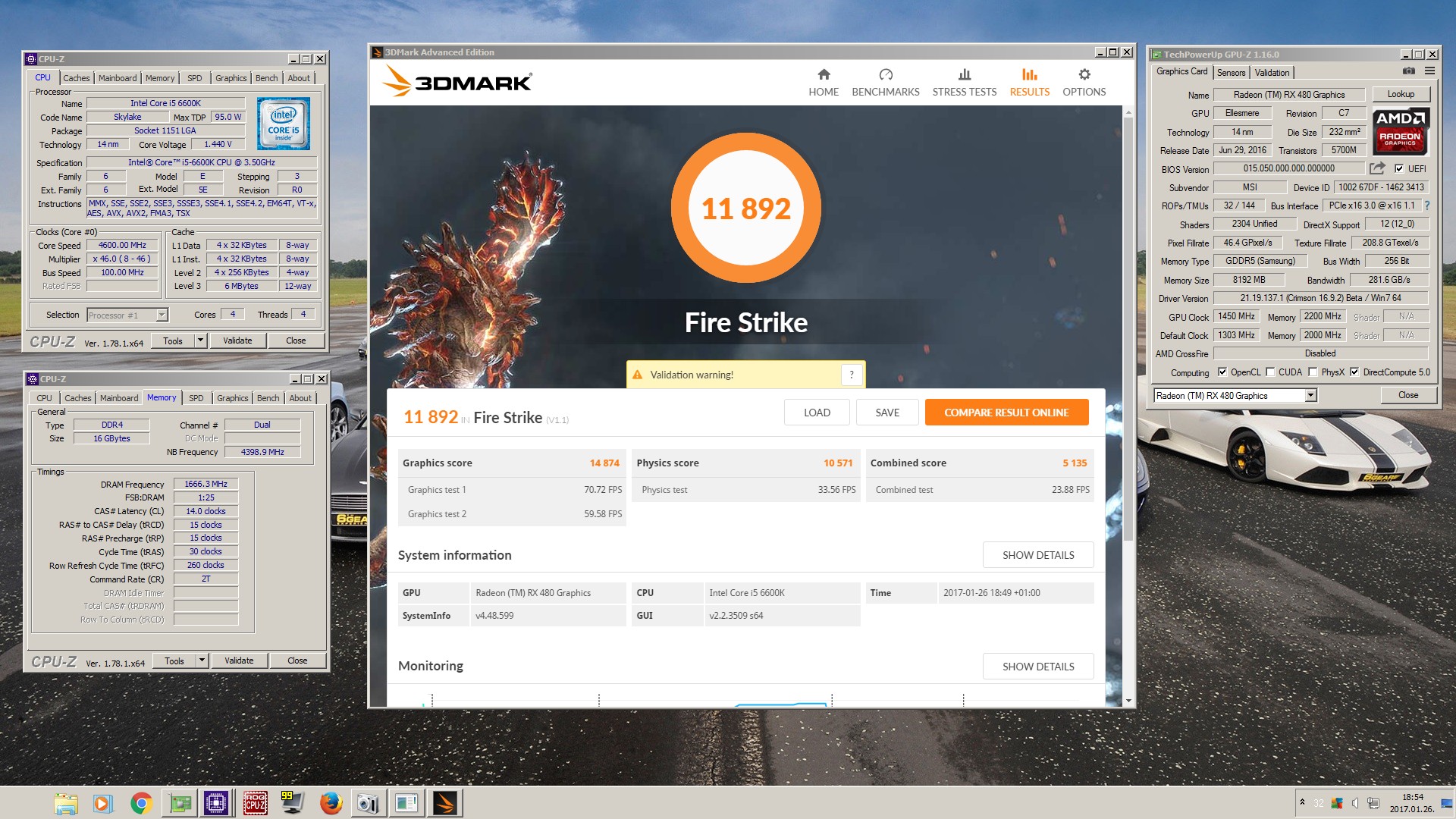1456x819 pixels.
Task: Toggle the PhysX checkbox
Action: tap(1313, 372)
